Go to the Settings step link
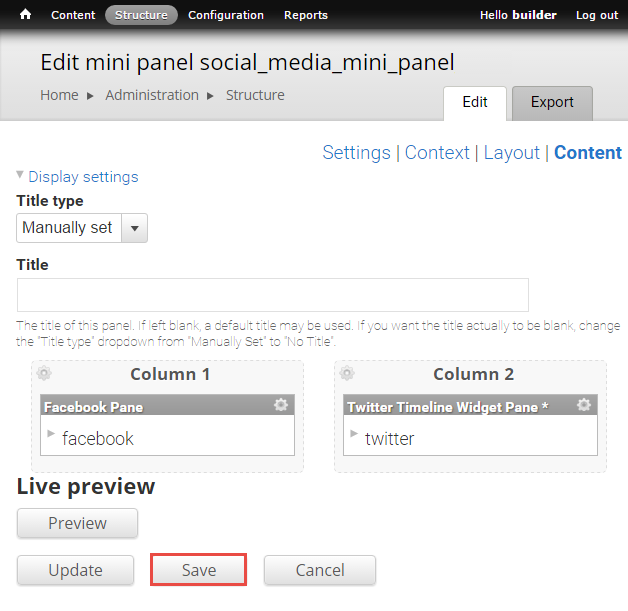Viewport: 628px width, 611px height. [356, 153]
